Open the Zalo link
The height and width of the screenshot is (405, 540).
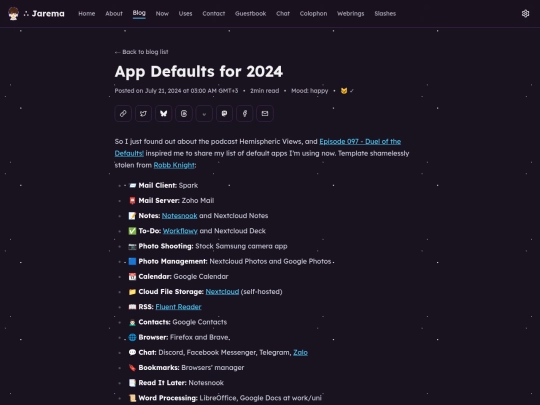[x=300, y=352]
